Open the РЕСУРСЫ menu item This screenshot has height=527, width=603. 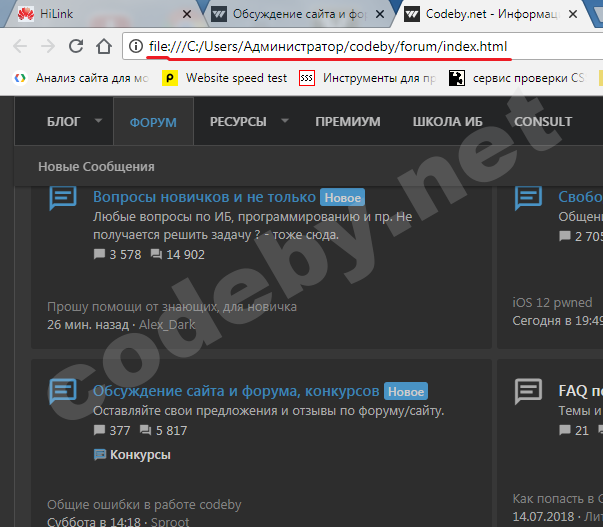pos(238,122)
